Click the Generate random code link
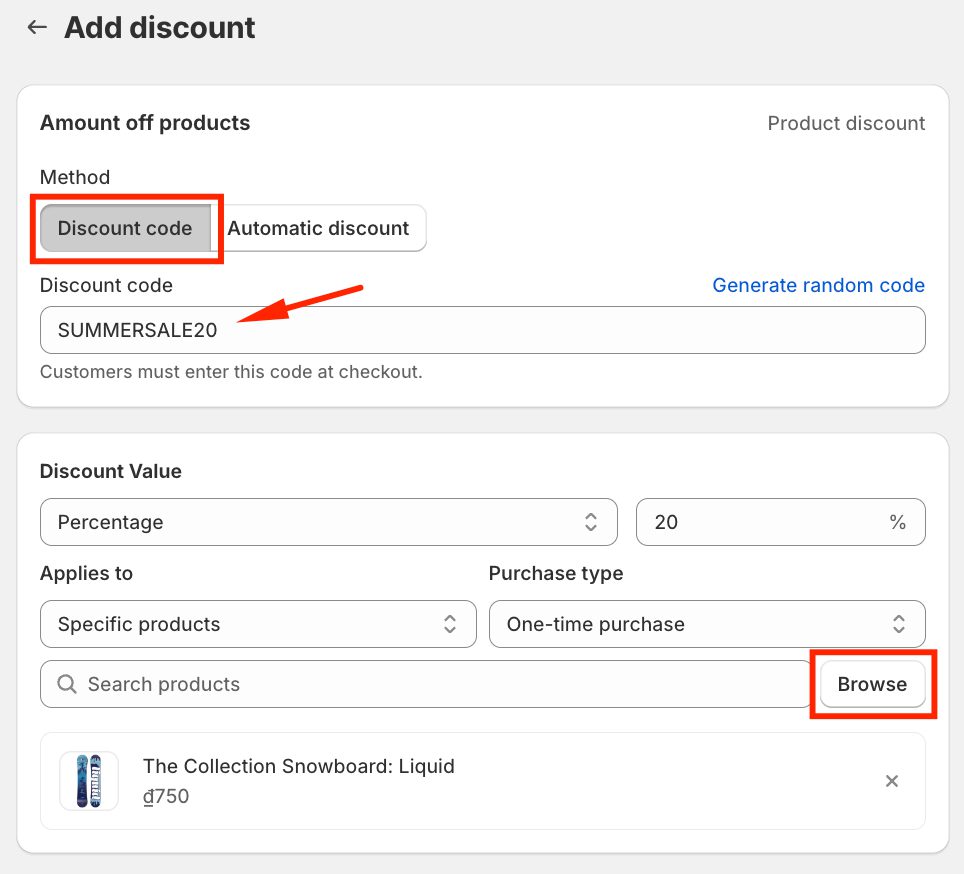This screenshot has width=964, height=874. [818, 285]
